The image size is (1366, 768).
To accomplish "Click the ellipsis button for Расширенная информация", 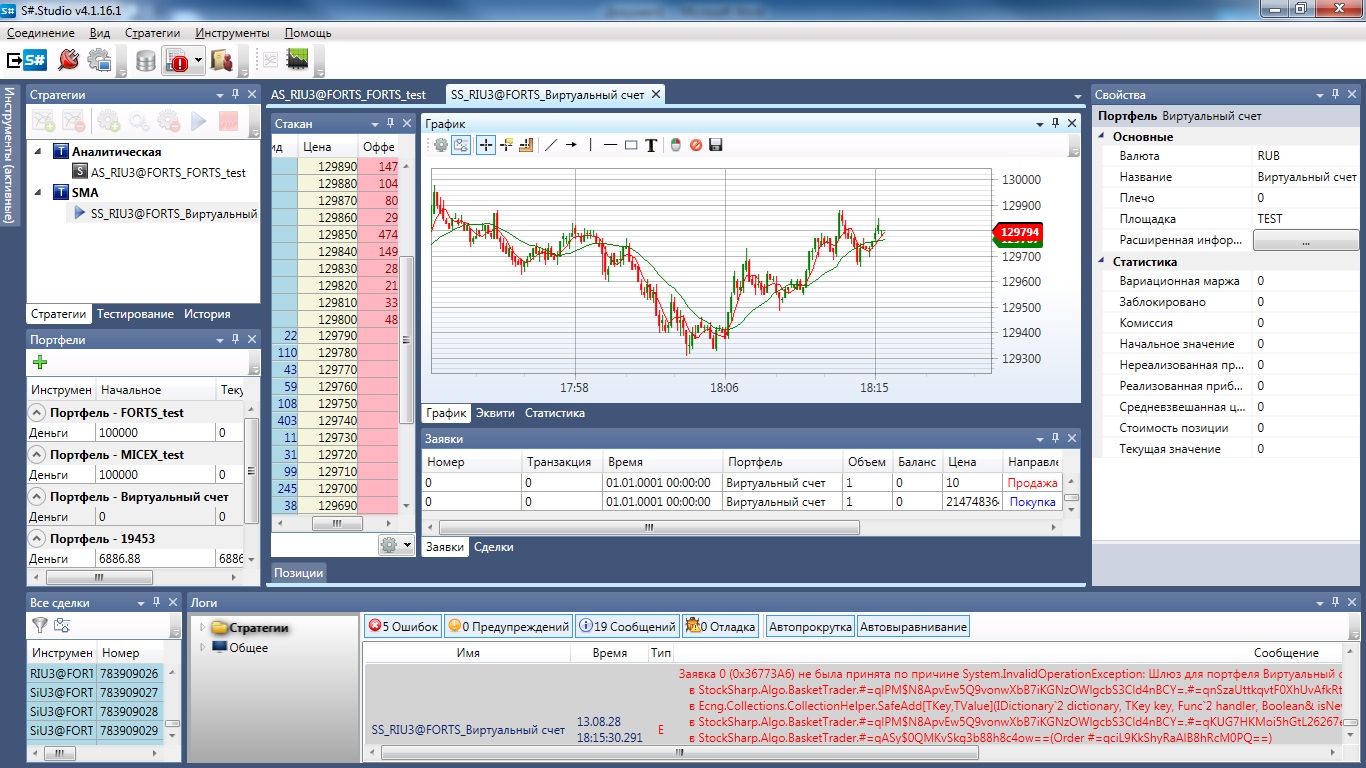I will pyautogui.click(x=1305, y=240).
